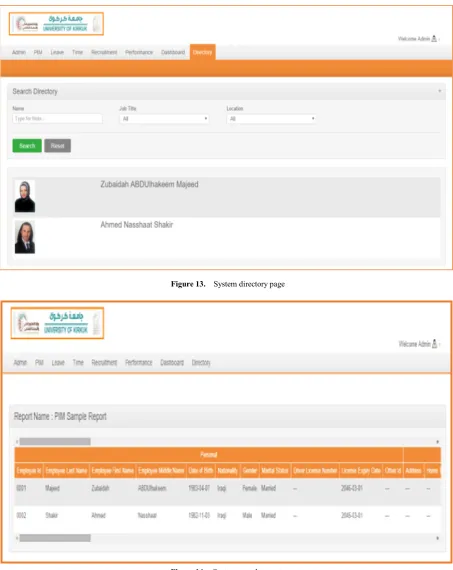Click the Majeed last name cell
453x570 pixels.
coord(52,488)
